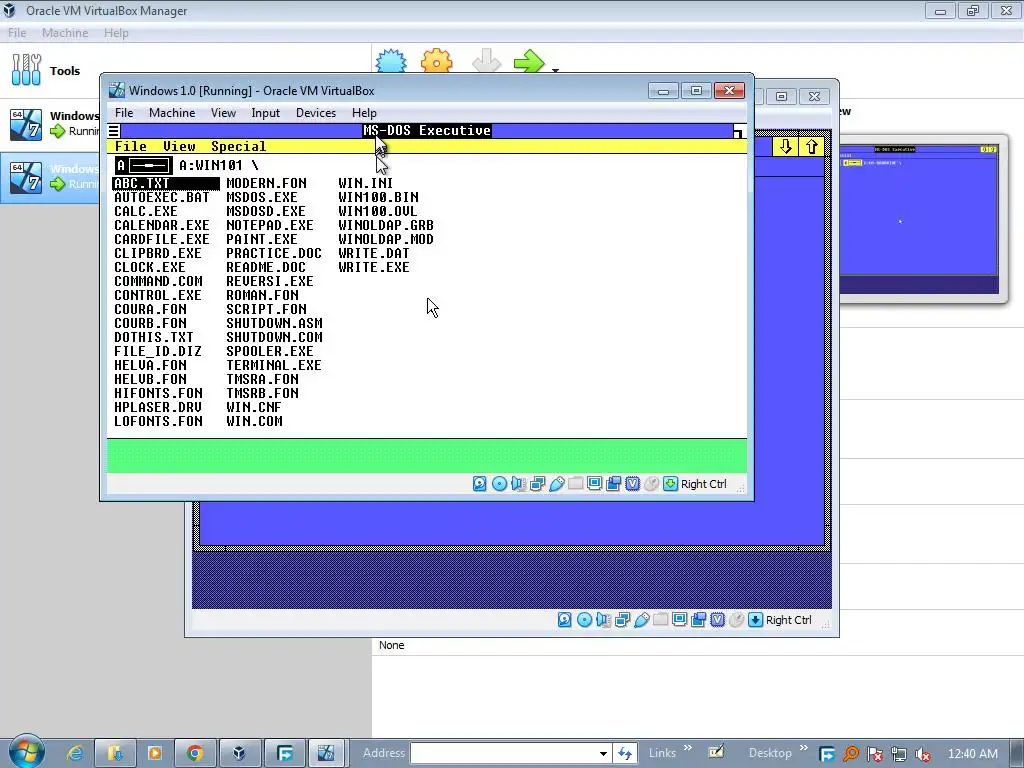The width and height of the screenshot is (1024, 768).
Task: Select PAINT.EXE in file list
Action: click(262, 240)
